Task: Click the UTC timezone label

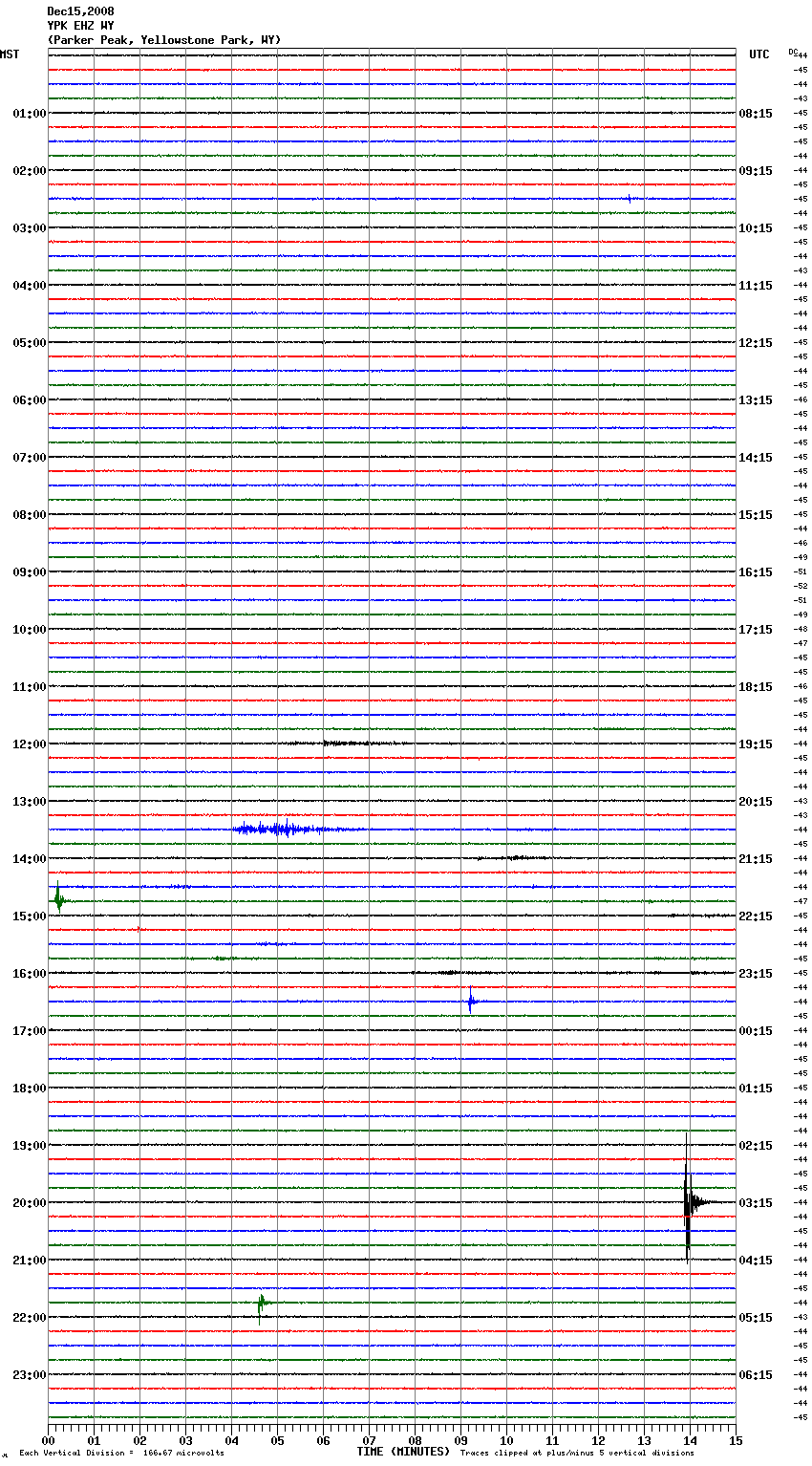Action: pos(759,54)
